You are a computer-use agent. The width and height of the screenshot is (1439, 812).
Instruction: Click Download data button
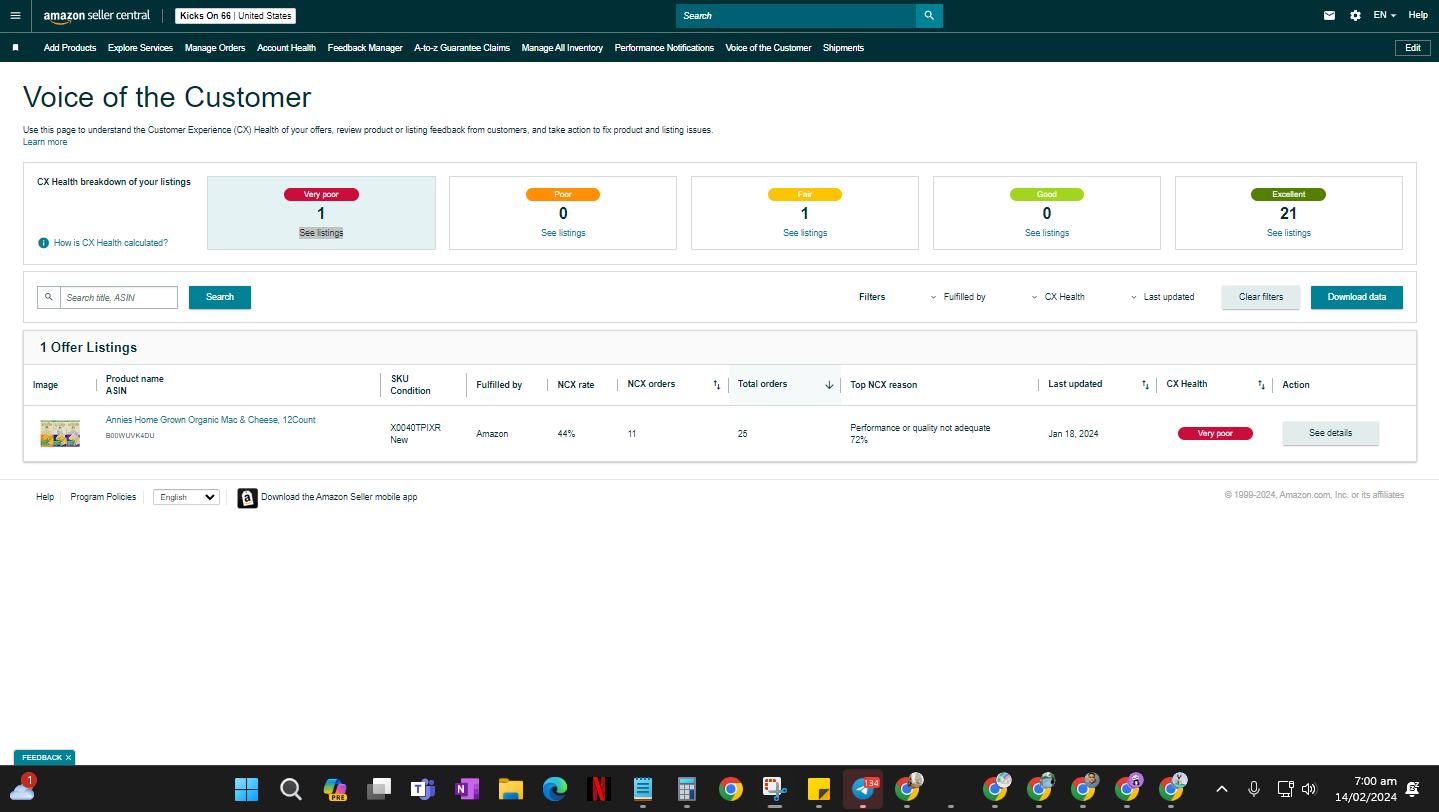click(x=1357, y=297)
